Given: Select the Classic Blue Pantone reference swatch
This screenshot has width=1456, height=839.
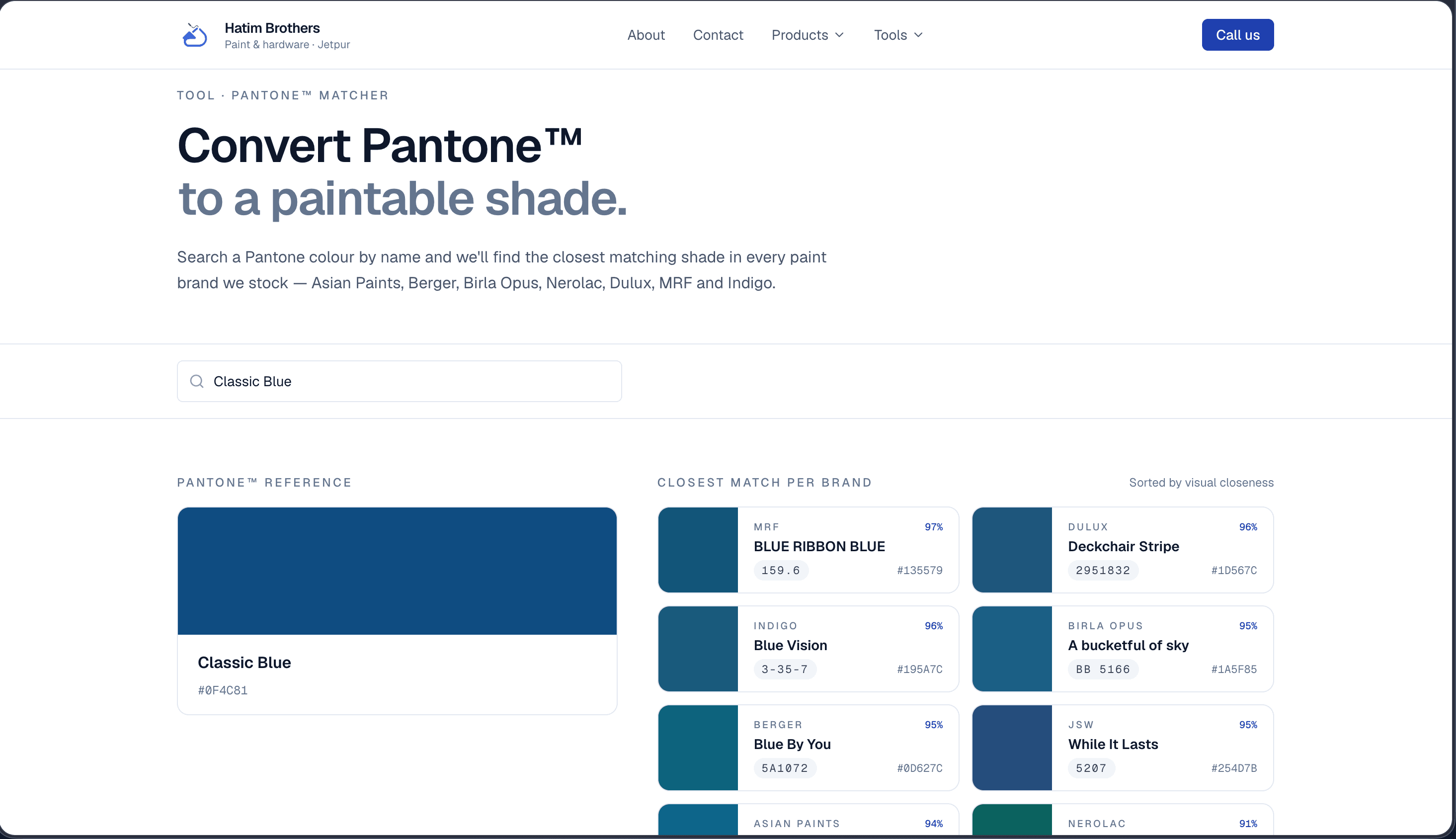Looking at the screenshot, I should coord(397,571).
